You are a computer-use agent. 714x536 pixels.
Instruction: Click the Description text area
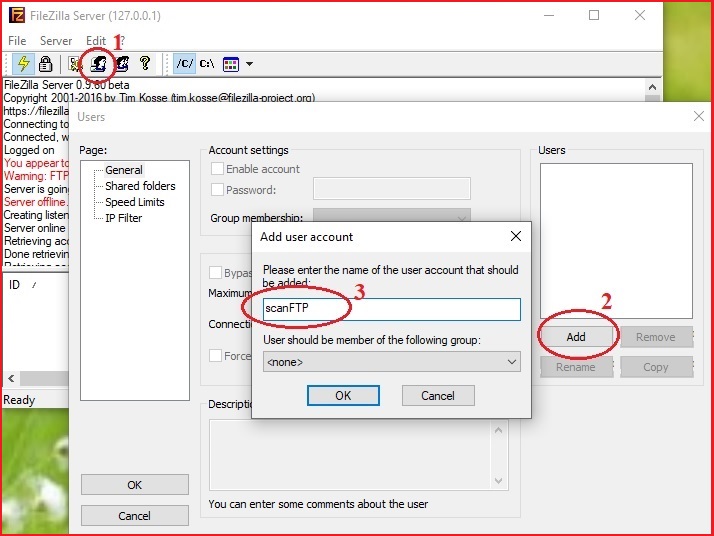(x=351, y=454)
